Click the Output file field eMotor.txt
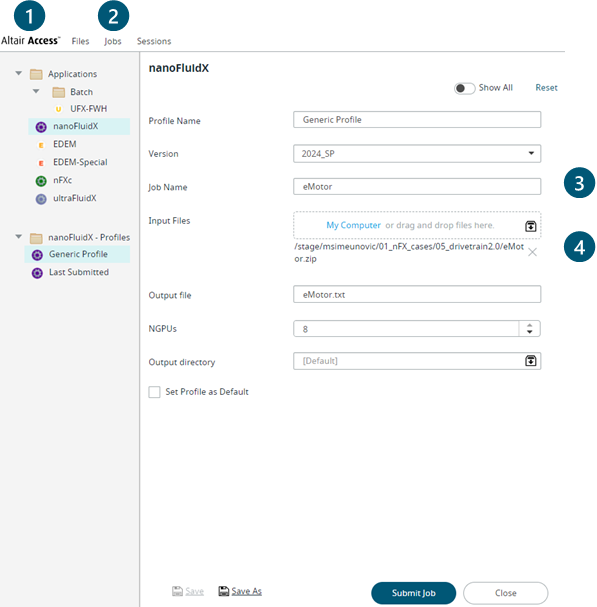597x607 pixels. click(417, 295)
